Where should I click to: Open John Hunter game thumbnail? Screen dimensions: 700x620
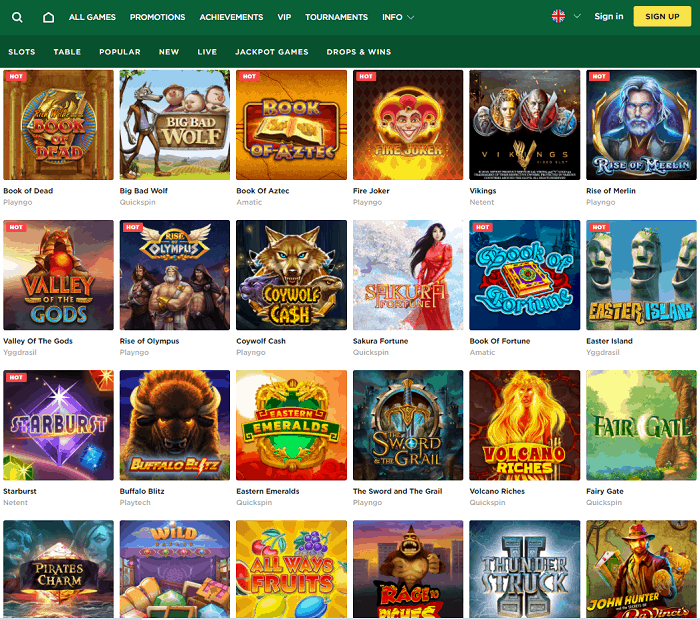click(x=642, y=569)
